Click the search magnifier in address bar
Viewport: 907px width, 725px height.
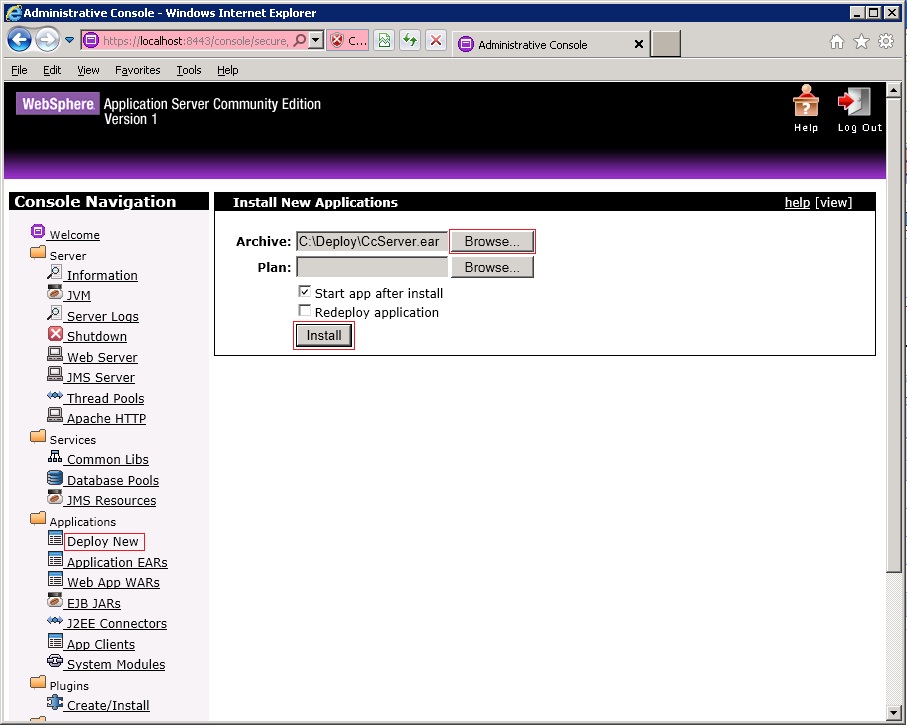(300, 41)
